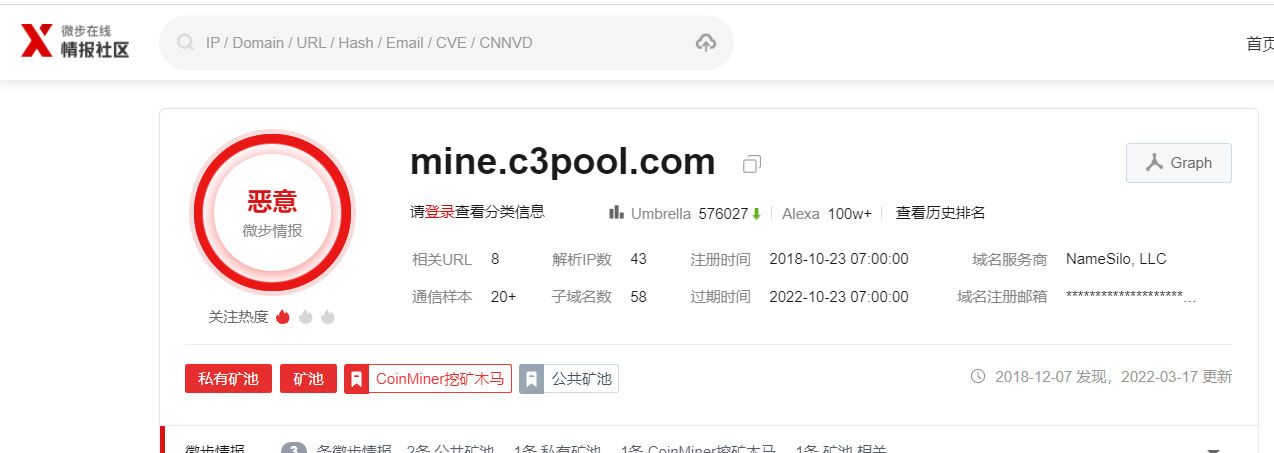Click the first red flame heat icon

[x=282, y=316]
